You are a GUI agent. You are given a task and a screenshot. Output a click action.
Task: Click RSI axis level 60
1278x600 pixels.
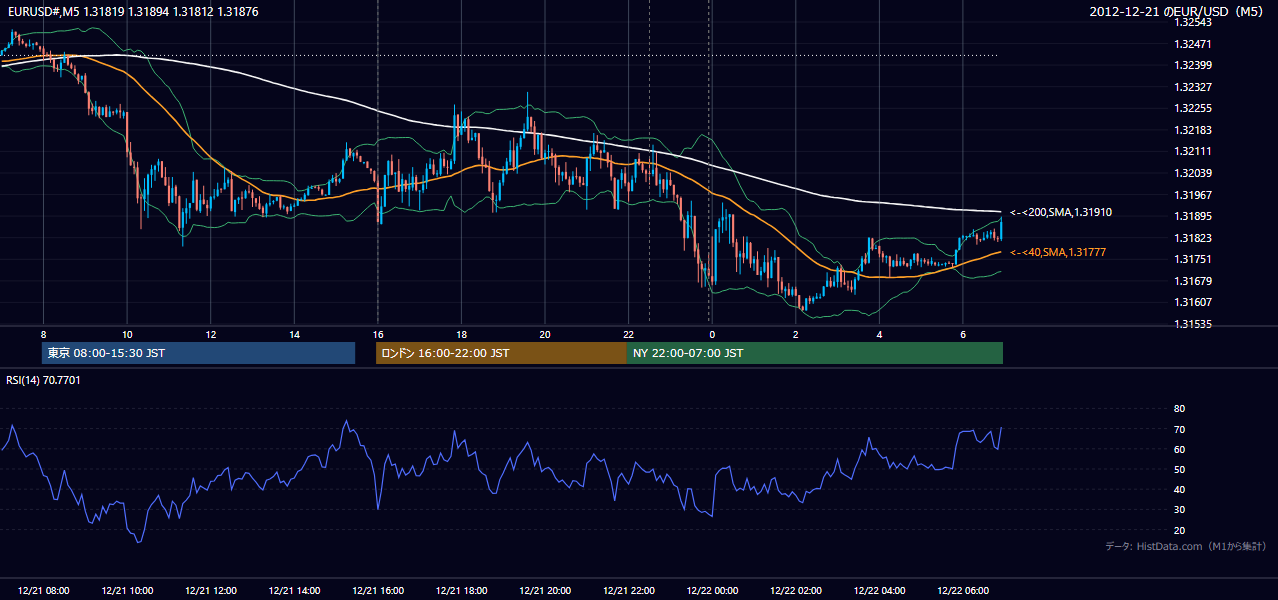coord(1179,449)
